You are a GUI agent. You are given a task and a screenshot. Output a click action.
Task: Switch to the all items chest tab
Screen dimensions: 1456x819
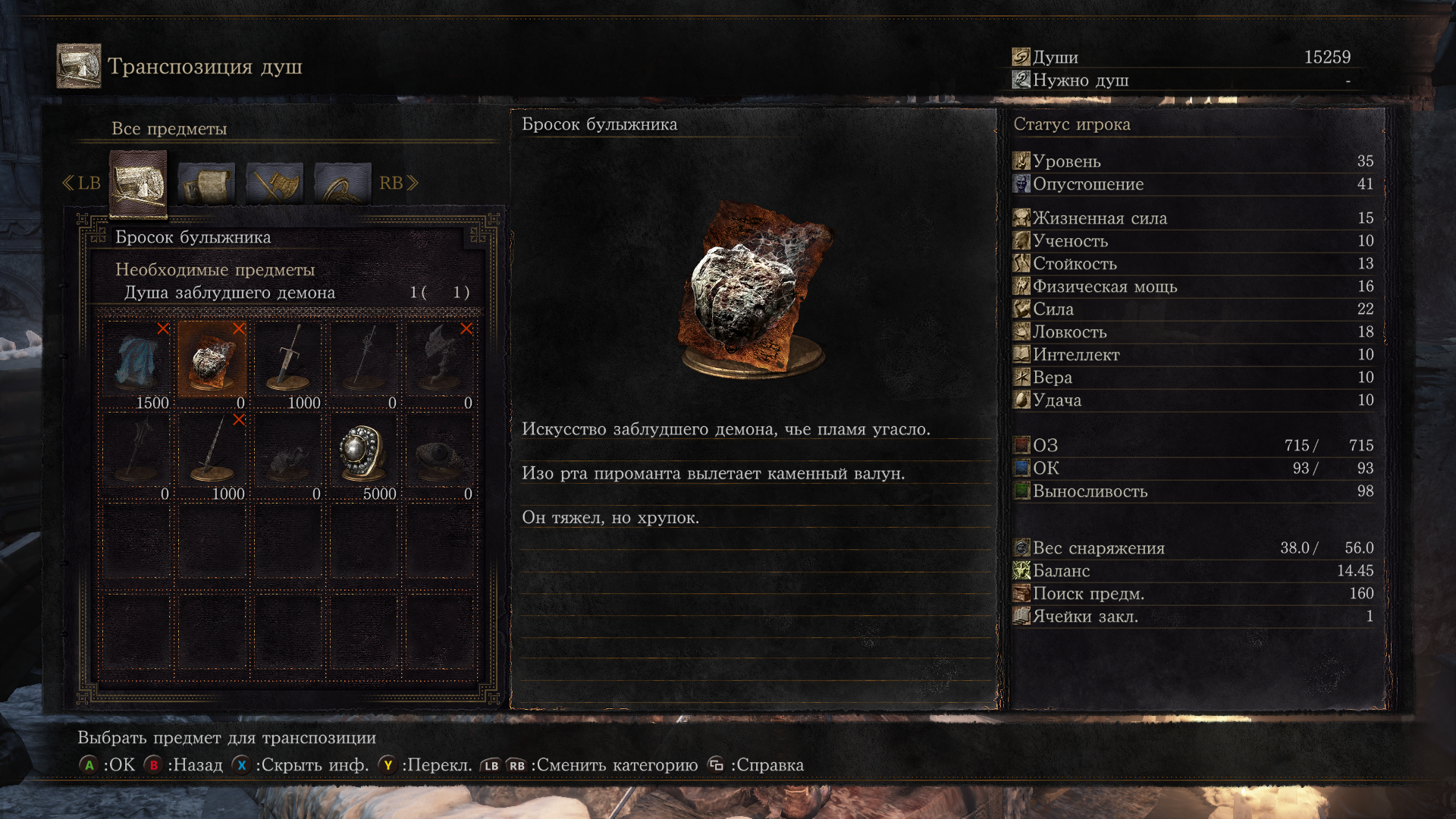click(x=138, y=184)
